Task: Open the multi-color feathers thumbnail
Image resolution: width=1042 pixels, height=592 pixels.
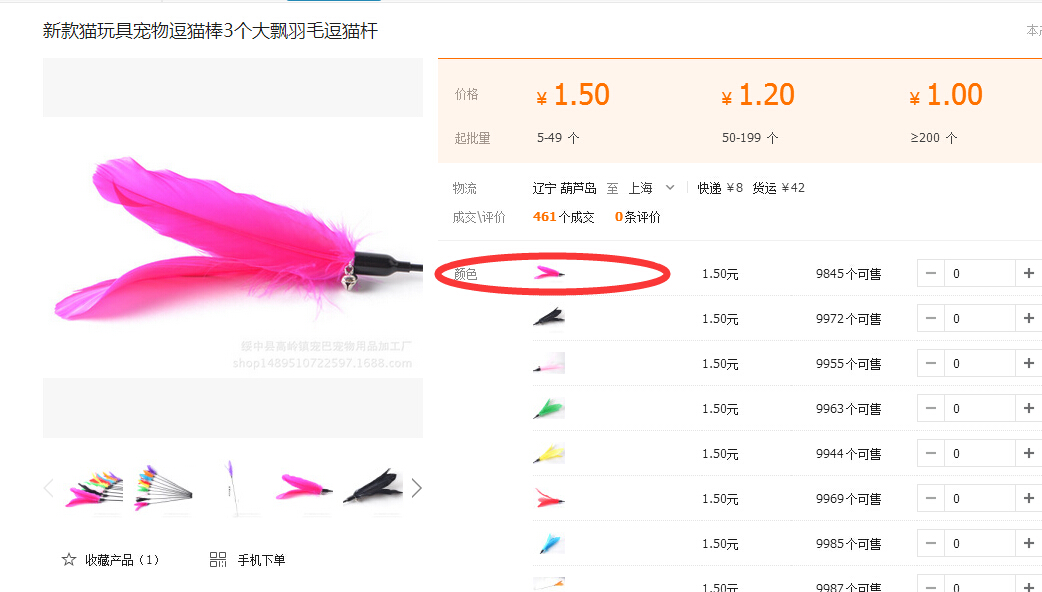Action: 94,488
